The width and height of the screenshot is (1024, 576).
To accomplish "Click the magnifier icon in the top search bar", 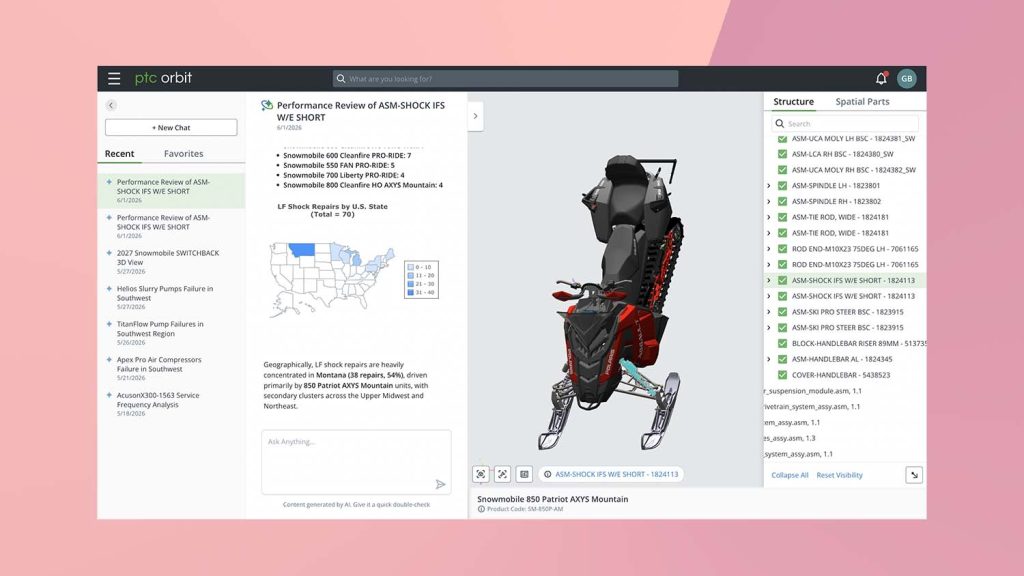I will click(341, 78).
